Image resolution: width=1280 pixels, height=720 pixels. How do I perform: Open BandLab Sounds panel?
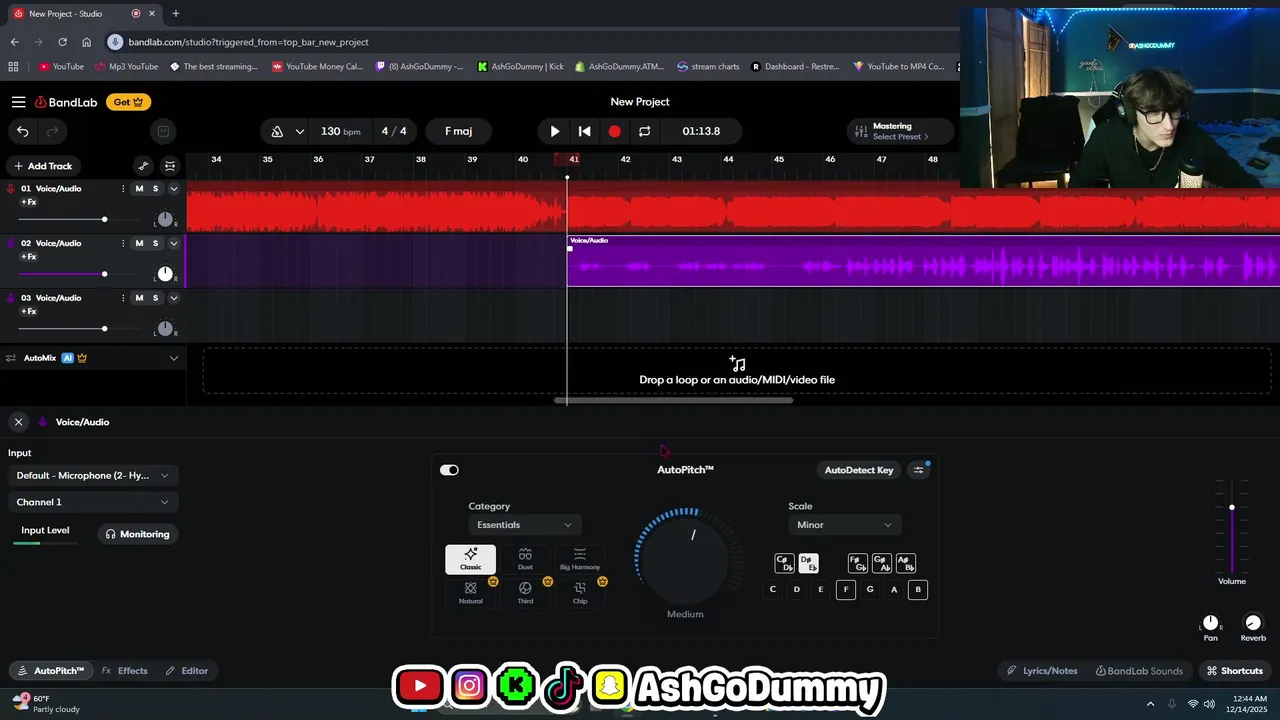click(x=1139, y=671)
